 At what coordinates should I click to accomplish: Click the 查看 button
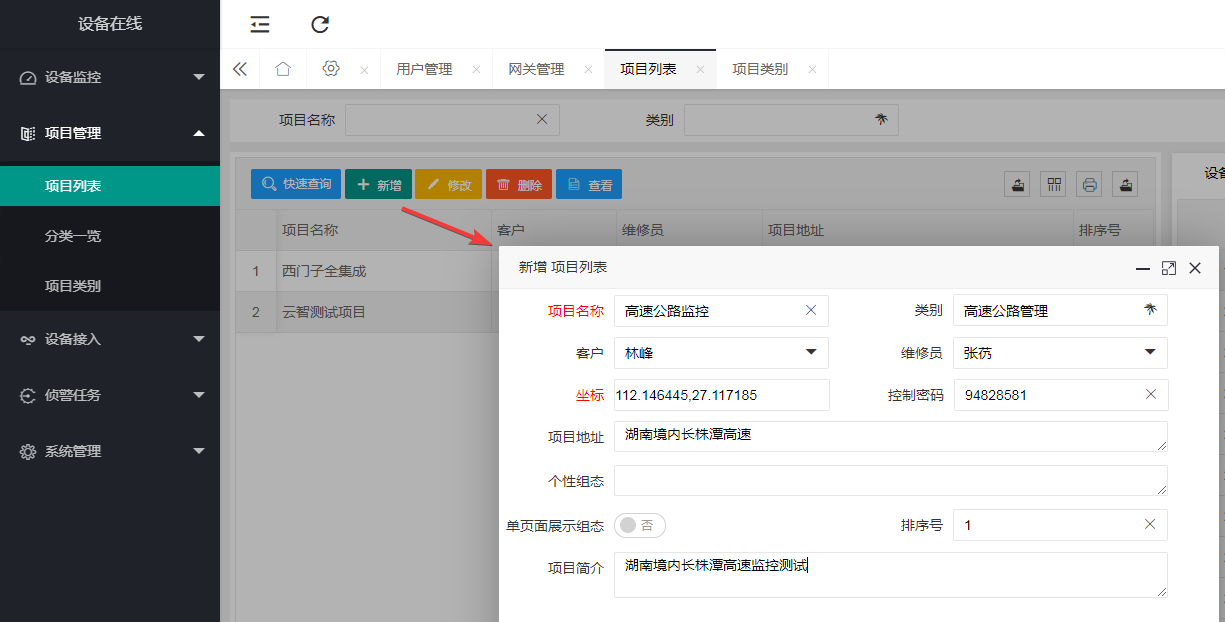[x=589, y=184]
